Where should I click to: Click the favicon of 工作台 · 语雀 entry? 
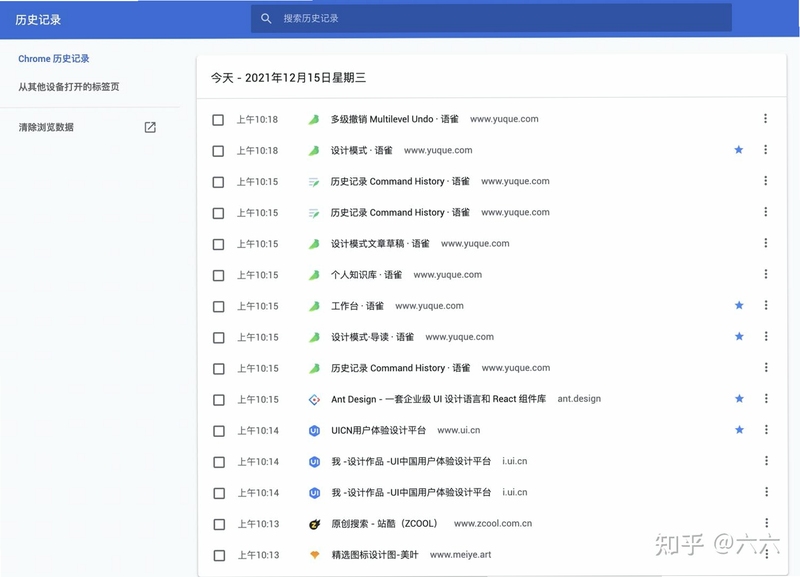[314, 306]
